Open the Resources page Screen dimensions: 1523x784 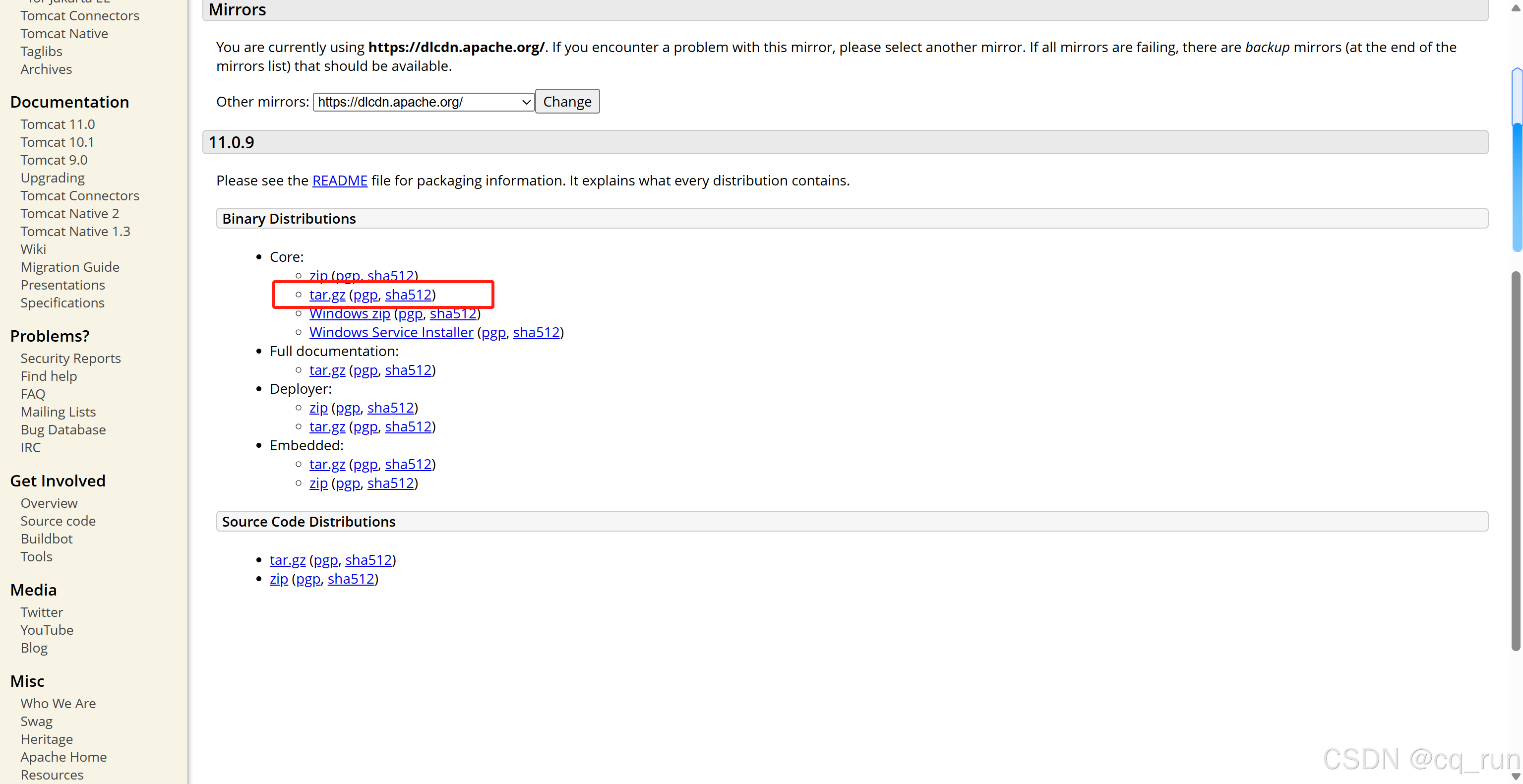click(52, 775)
